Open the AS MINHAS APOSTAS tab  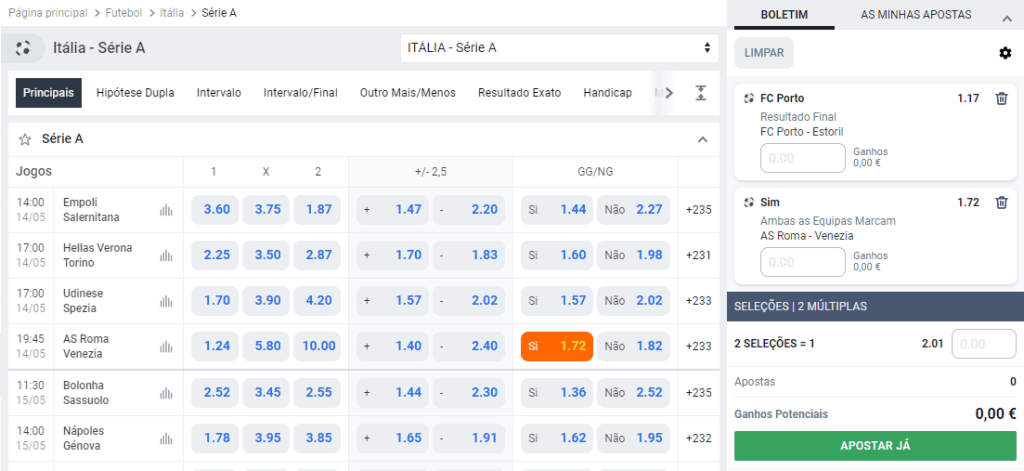point(915,15)
